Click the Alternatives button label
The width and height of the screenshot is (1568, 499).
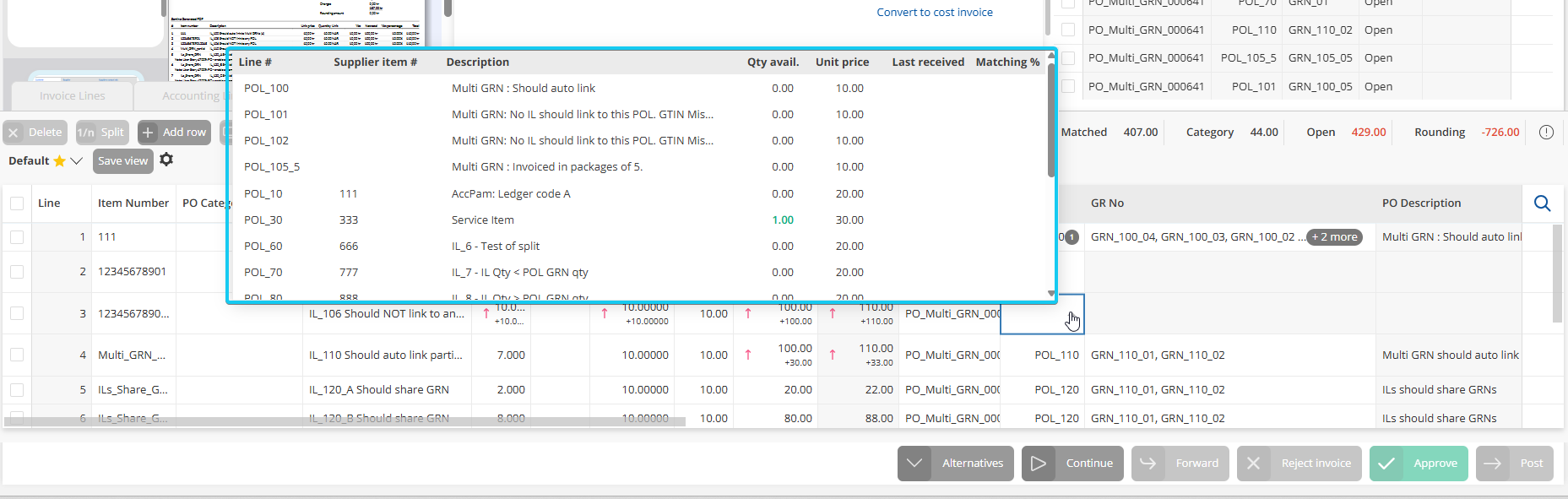[973, 464]
